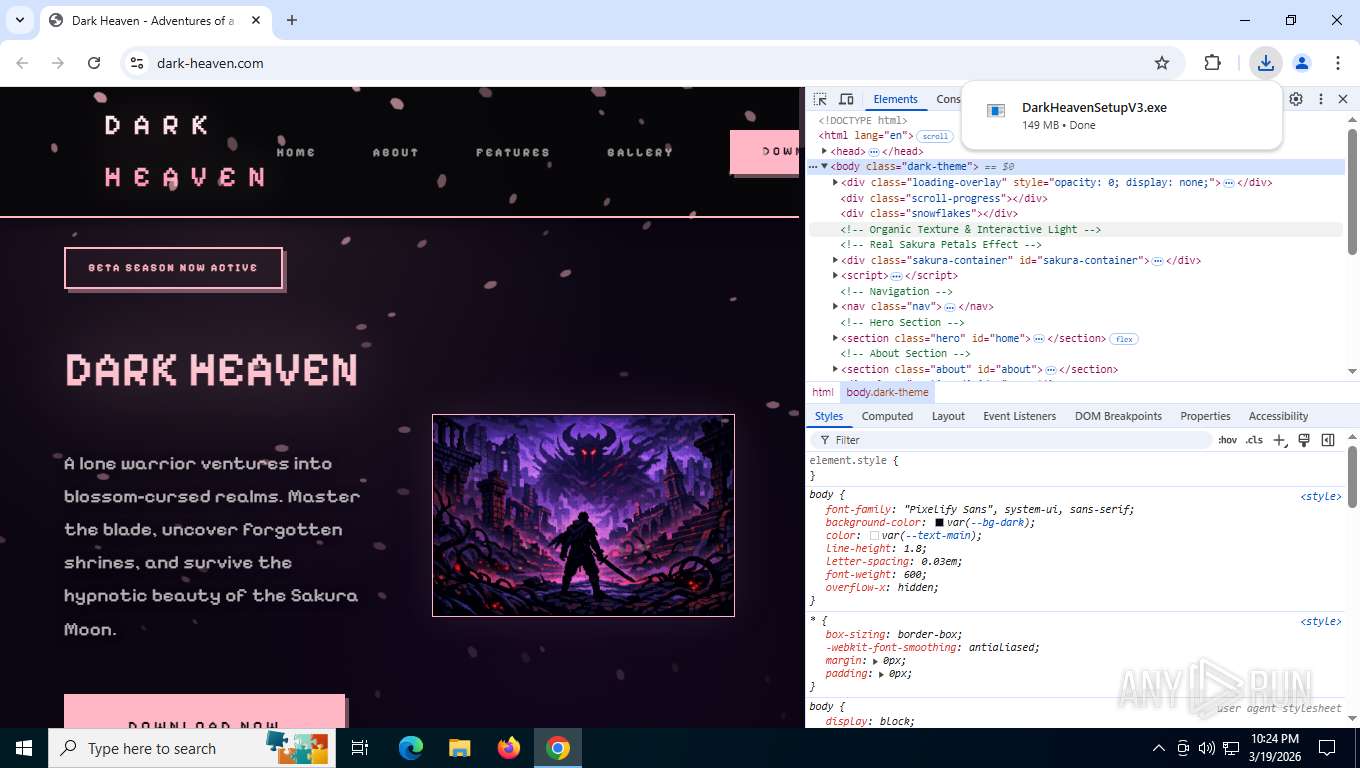The image size is (1360, 768).
Task: Open the Chrome downloads icon
Action: [1266, 63]
